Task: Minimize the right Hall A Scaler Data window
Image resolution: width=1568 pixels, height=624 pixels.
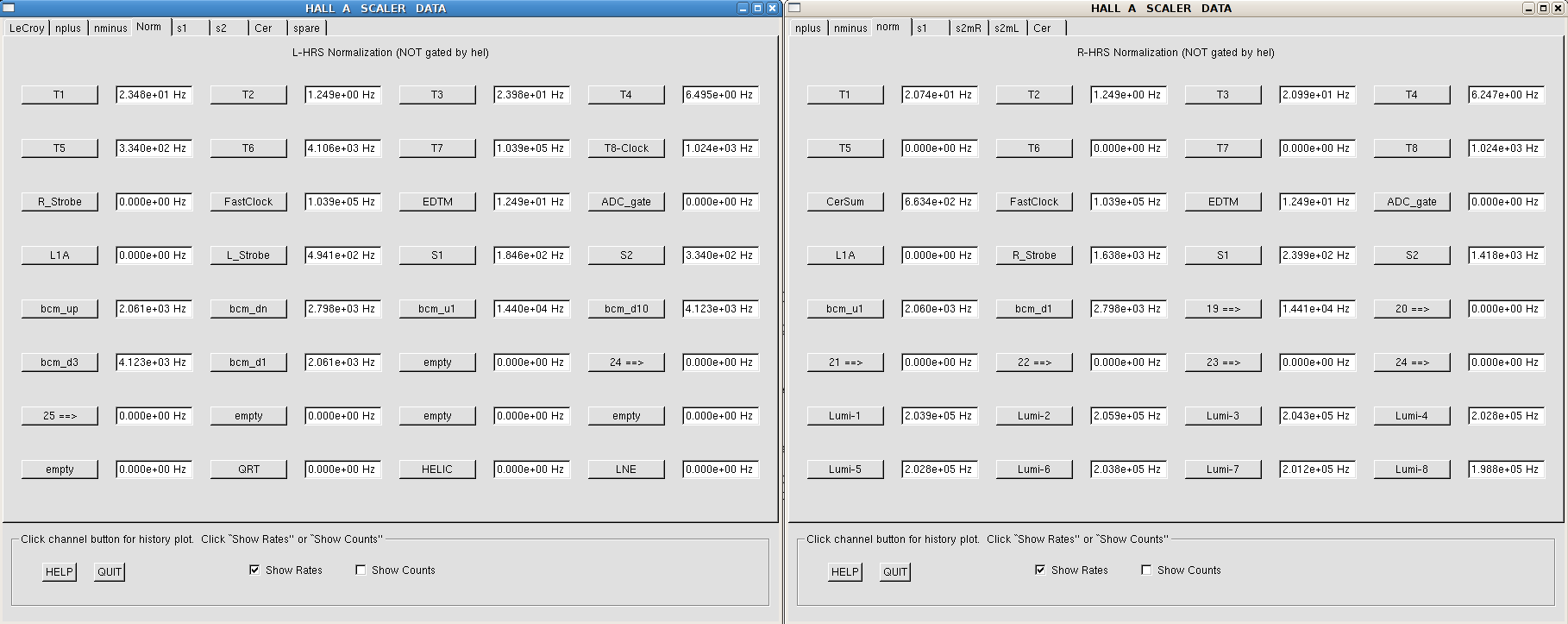Action: (x=1528, y=8)
